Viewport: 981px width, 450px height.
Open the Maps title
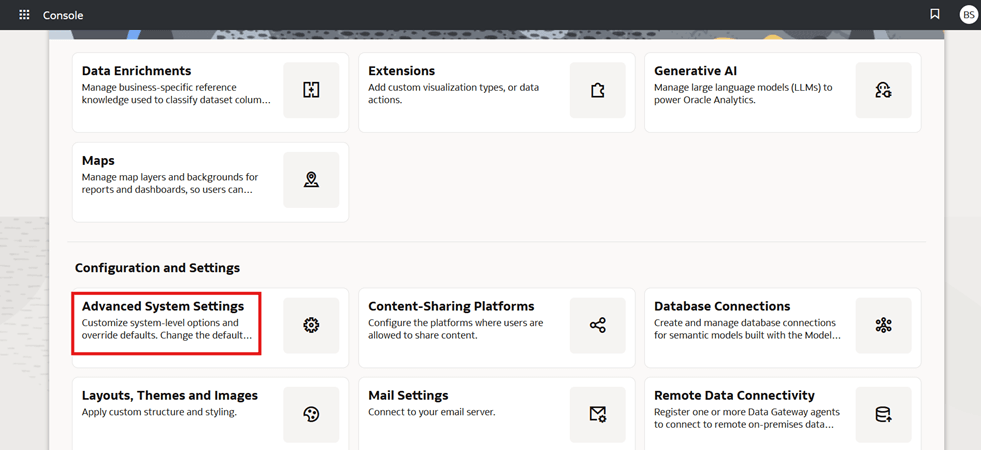(98, 161)
